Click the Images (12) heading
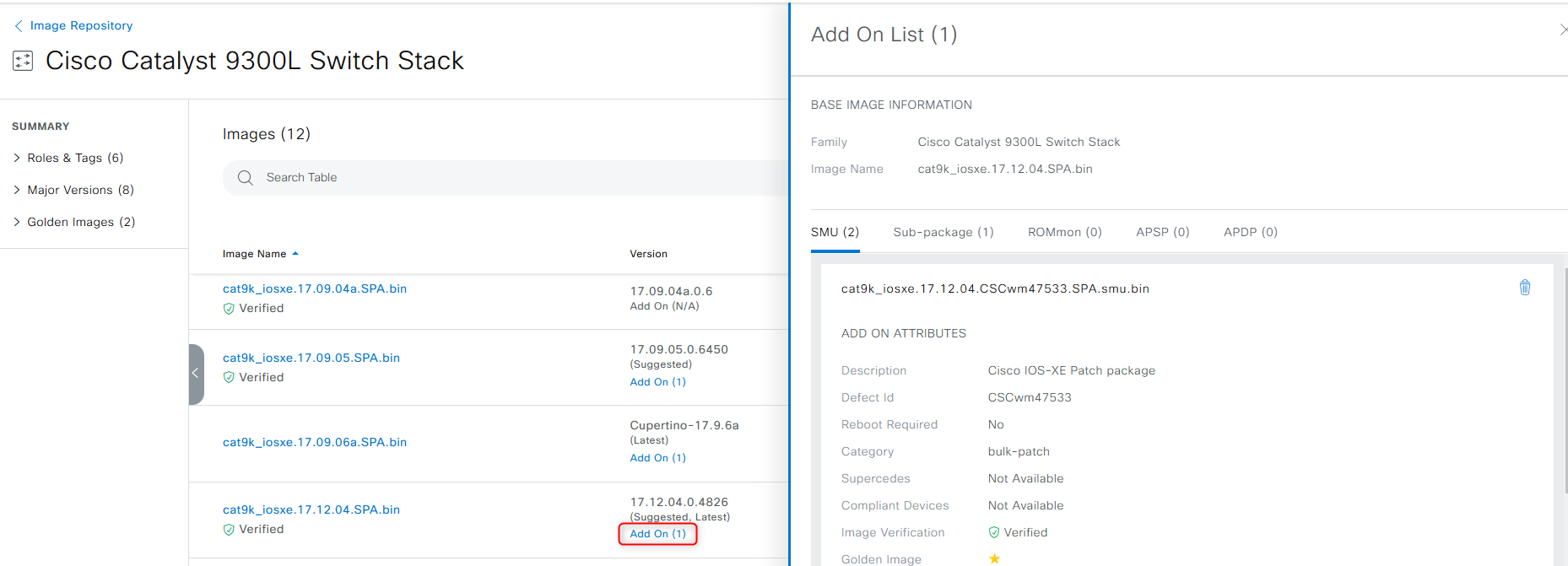Viewport: 1568px width, 566px height. click(x=267, y=134)
